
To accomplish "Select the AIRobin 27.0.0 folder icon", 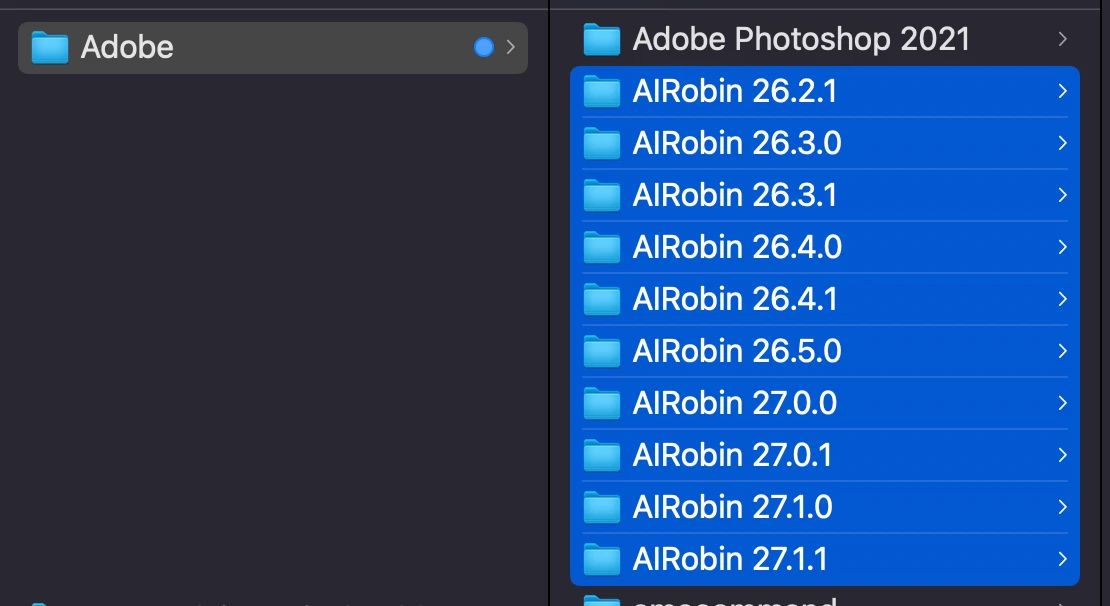I will [602, 404].
